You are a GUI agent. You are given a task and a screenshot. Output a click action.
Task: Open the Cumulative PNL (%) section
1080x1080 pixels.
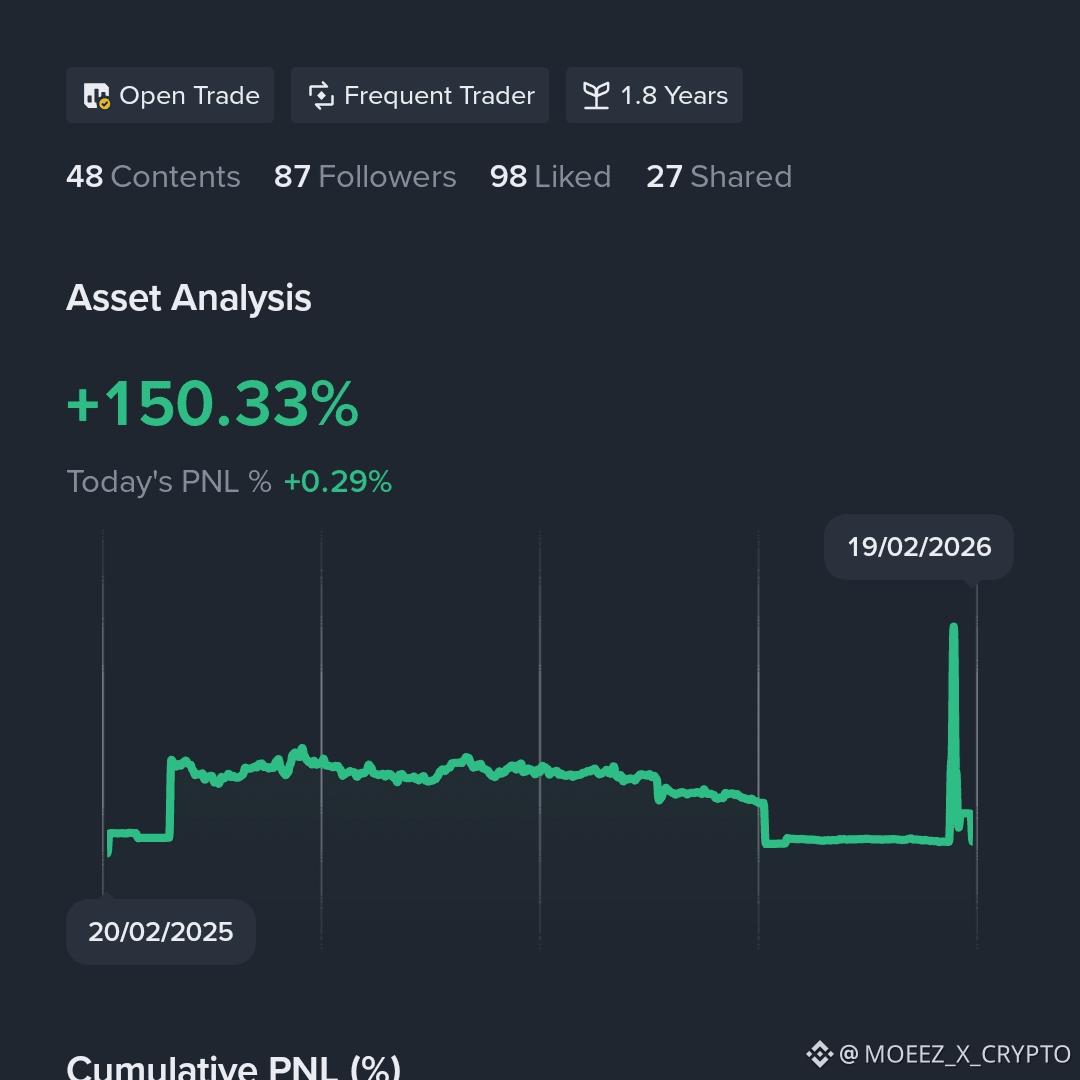pos(233,1067)
